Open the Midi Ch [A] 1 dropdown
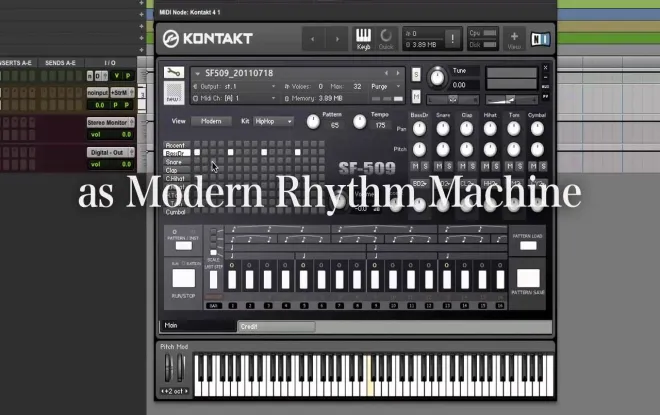 click(234, 98)
